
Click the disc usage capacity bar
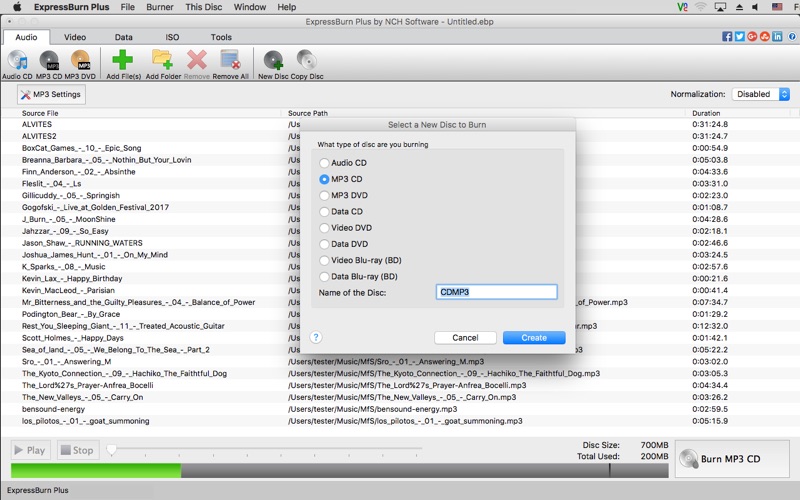(x=340, y=470)
